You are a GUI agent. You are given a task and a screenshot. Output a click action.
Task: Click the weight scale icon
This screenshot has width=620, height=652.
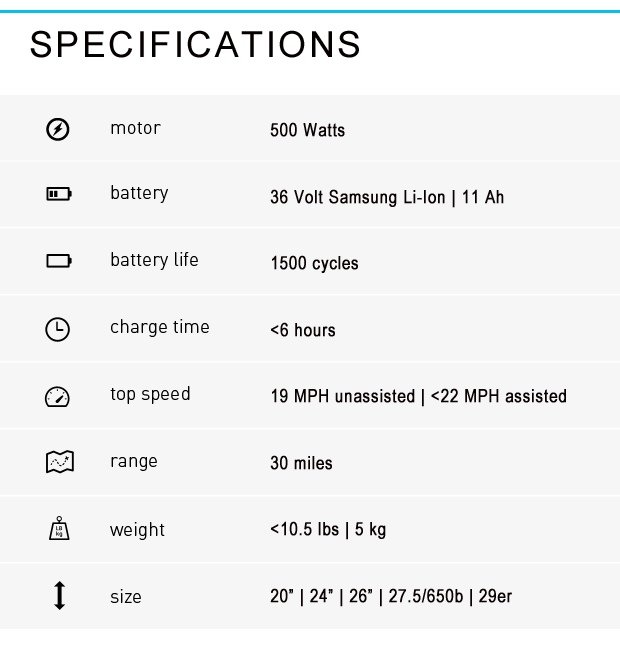(59, 528)
